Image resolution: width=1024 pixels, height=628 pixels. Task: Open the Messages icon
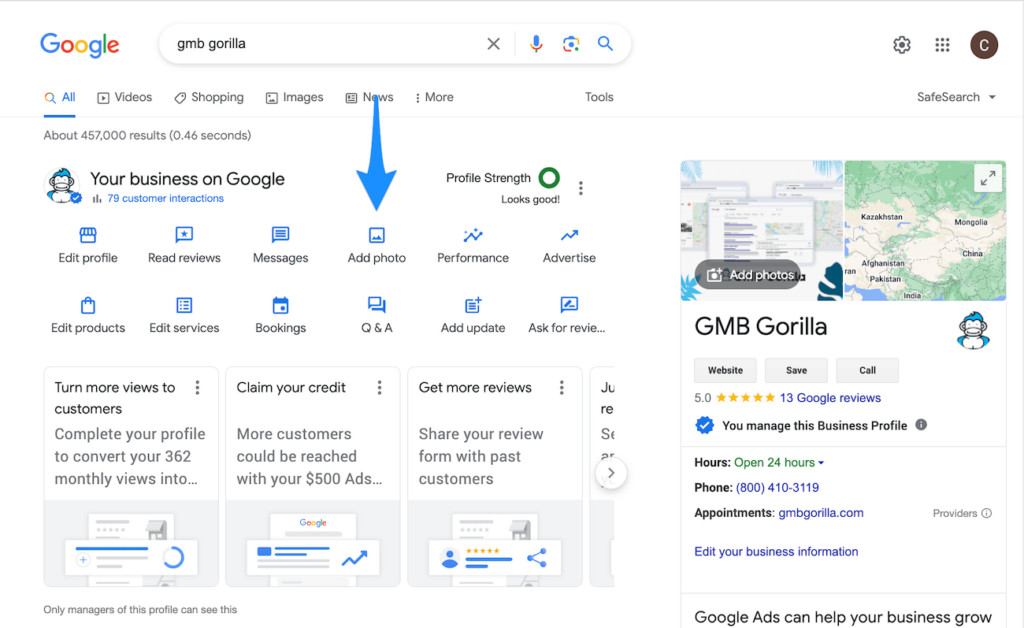coord(280,234)
